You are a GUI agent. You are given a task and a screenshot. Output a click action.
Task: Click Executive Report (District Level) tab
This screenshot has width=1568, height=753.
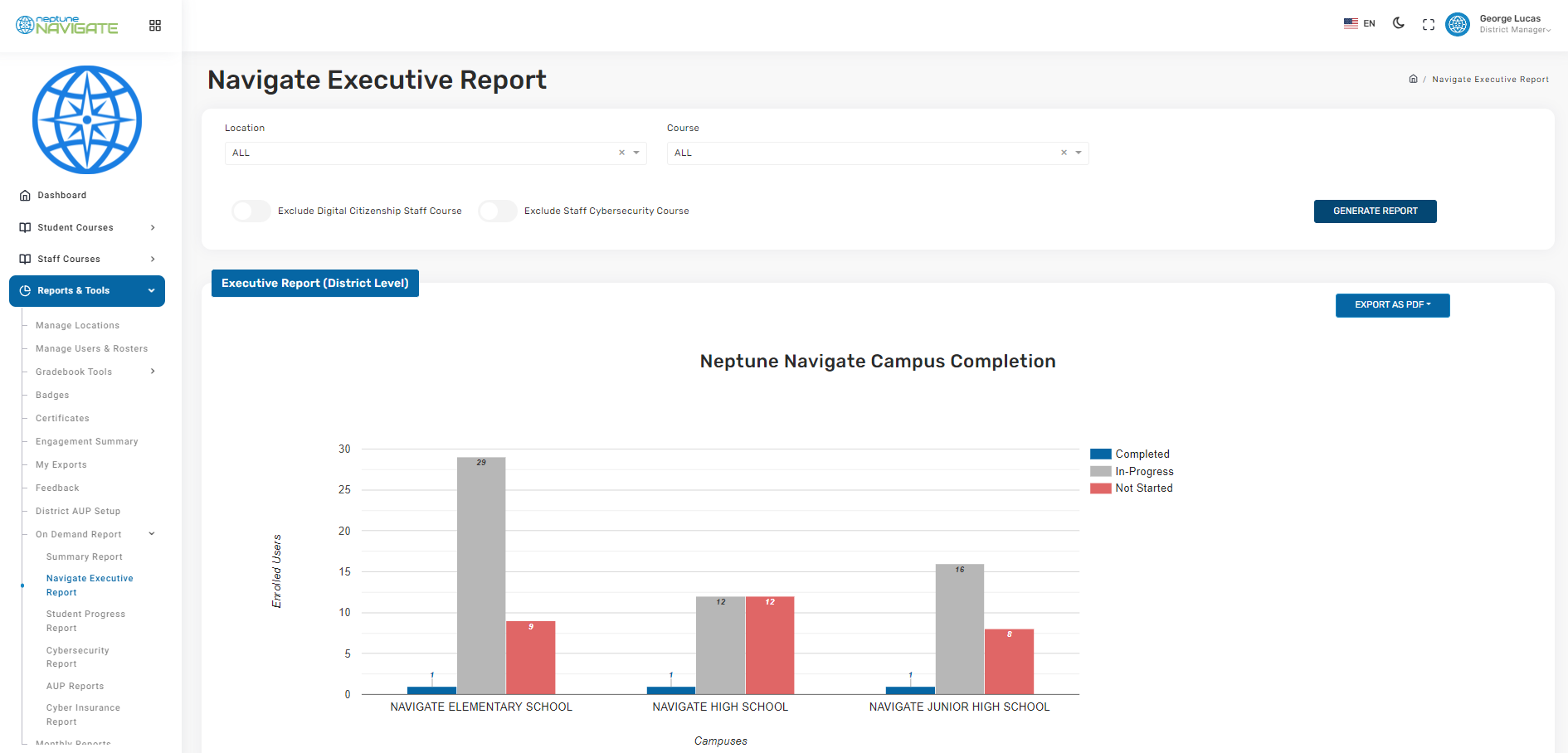click(x=314, y=283)
